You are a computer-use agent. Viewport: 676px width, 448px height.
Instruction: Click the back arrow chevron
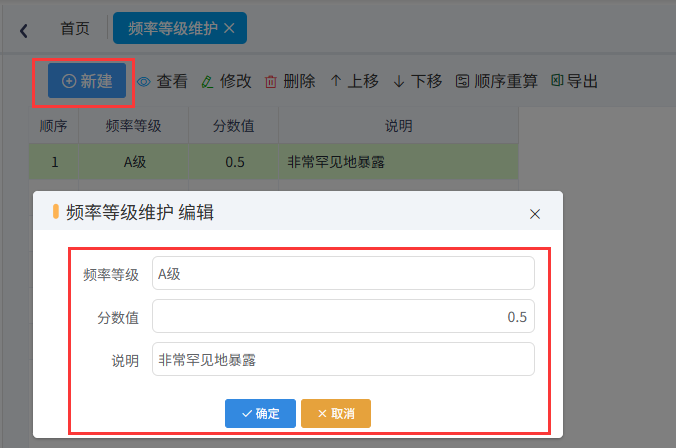24,30
